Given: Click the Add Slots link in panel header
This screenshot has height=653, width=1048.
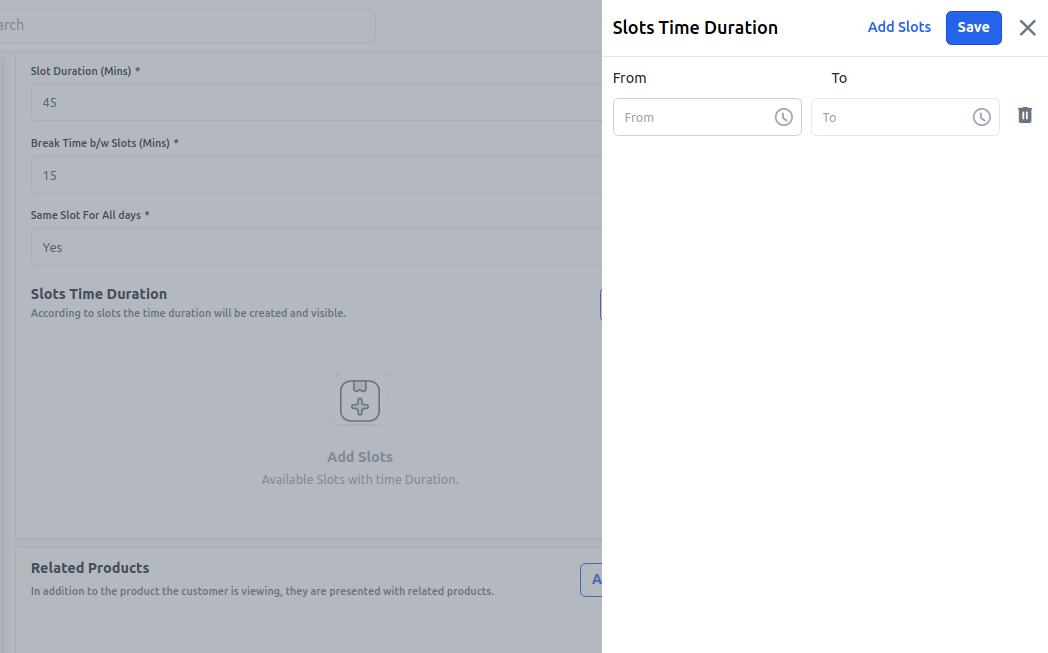Looking at the screenshot, I should pyautogui.click(x=899, y=27).
